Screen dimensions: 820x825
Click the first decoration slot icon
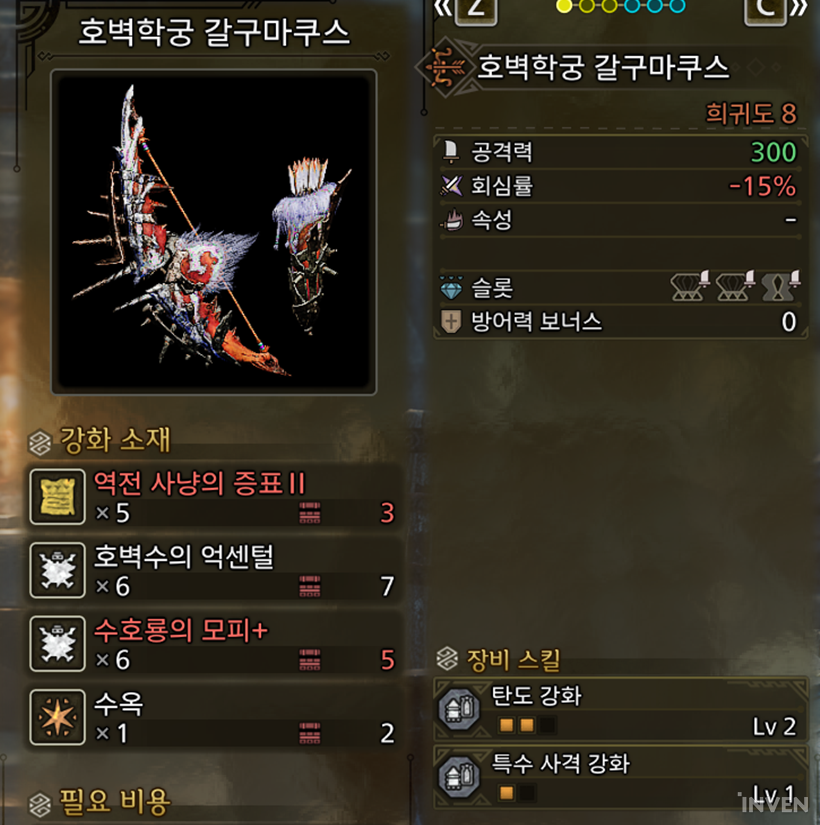690,286
